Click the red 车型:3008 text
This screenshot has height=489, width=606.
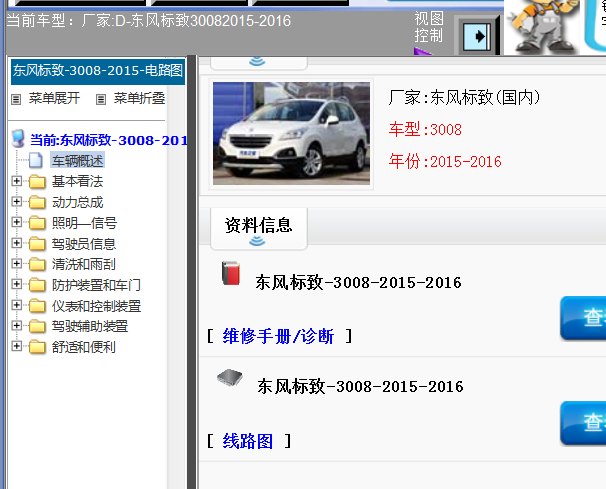425,129
